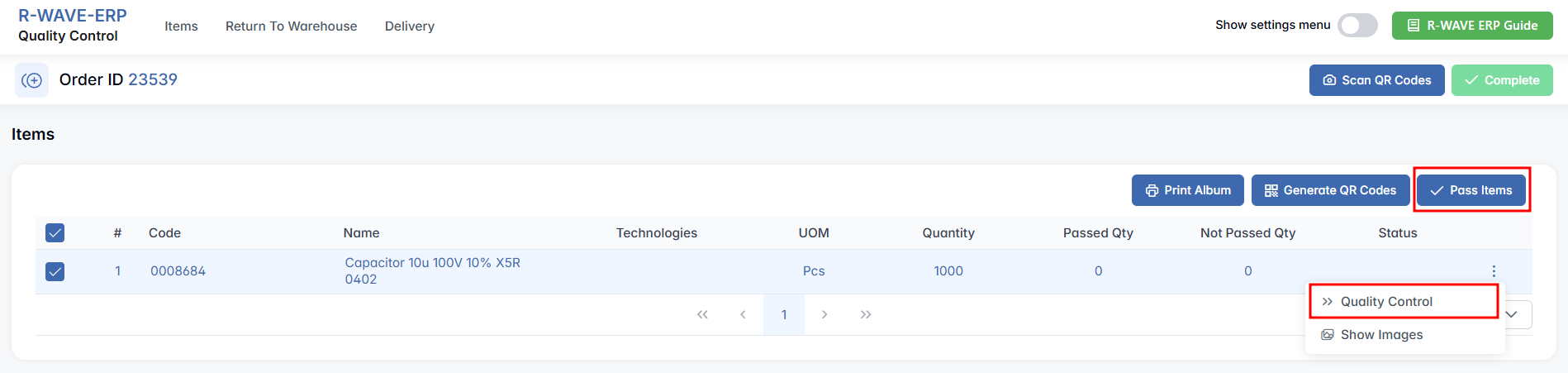Screen dimensions: 1568x373
Task: Click the Scan QR Codes button
Action: click(x=1376, y=80)
